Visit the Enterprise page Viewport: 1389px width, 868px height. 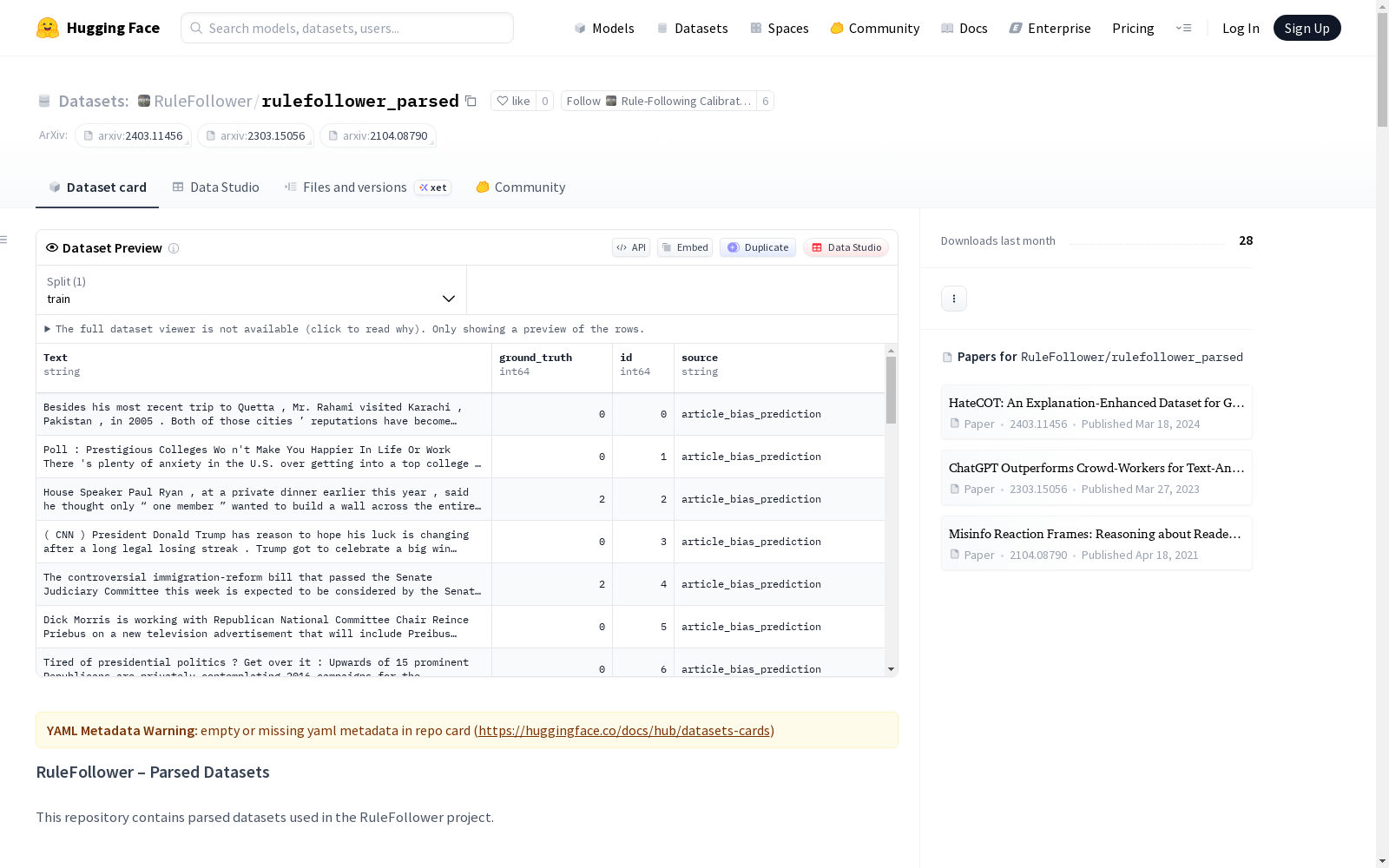click(1050, 28)
